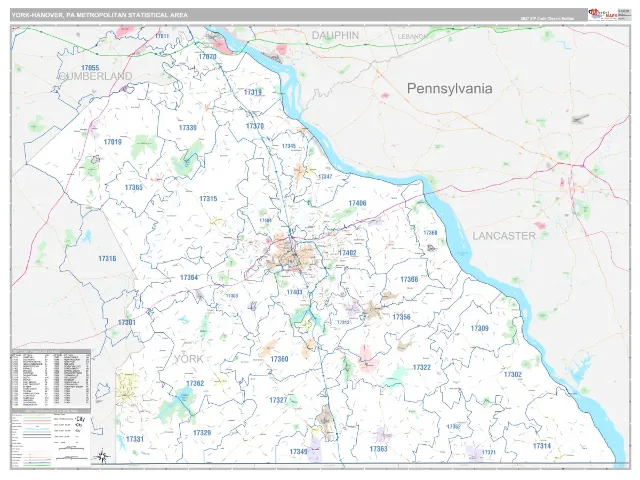
Task: Select ZIP code 17319 label
Action: 253,92
